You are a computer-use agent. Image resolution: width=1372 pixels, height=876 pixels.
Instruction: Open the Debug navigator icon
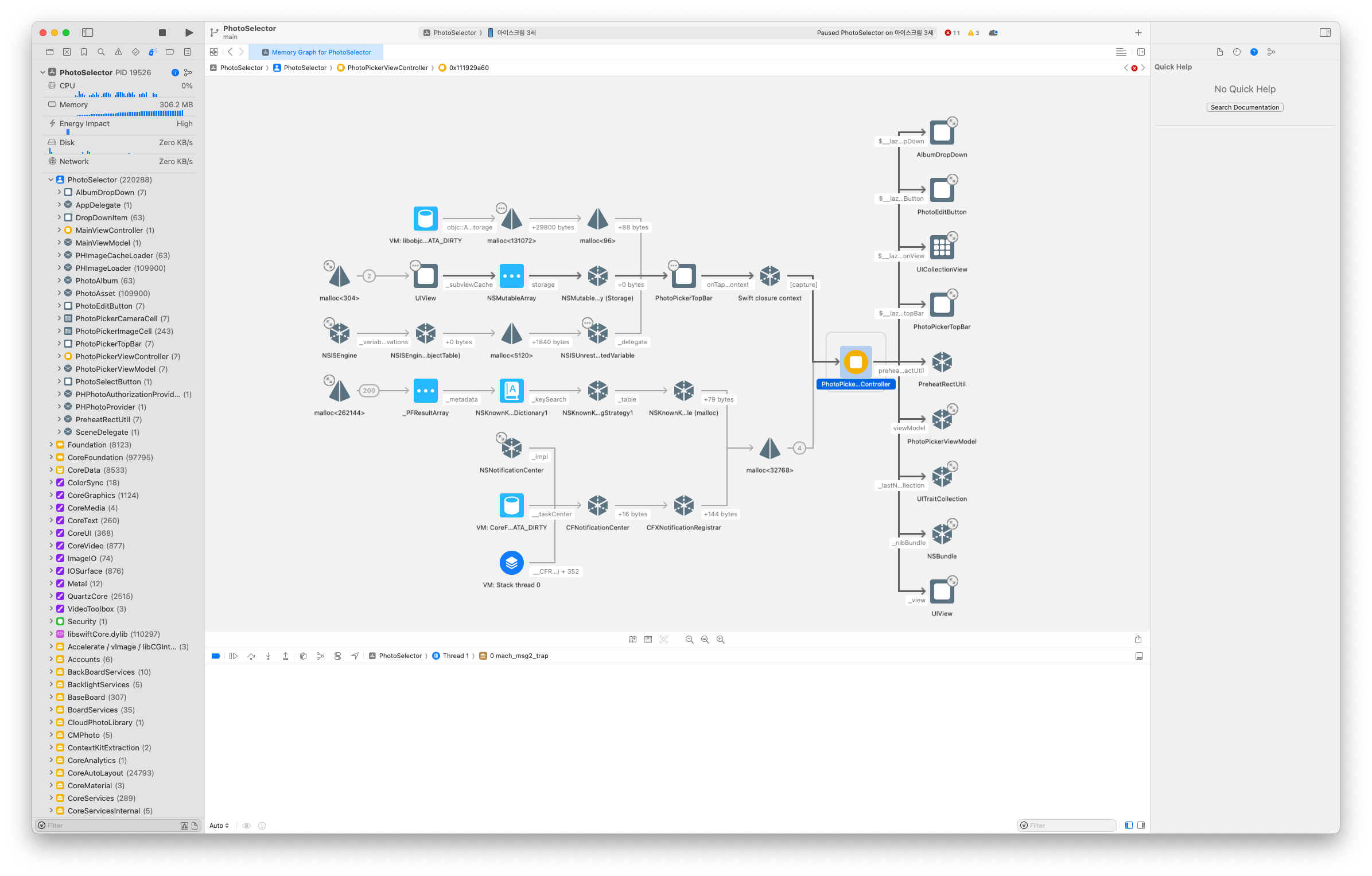click(153, 52)
